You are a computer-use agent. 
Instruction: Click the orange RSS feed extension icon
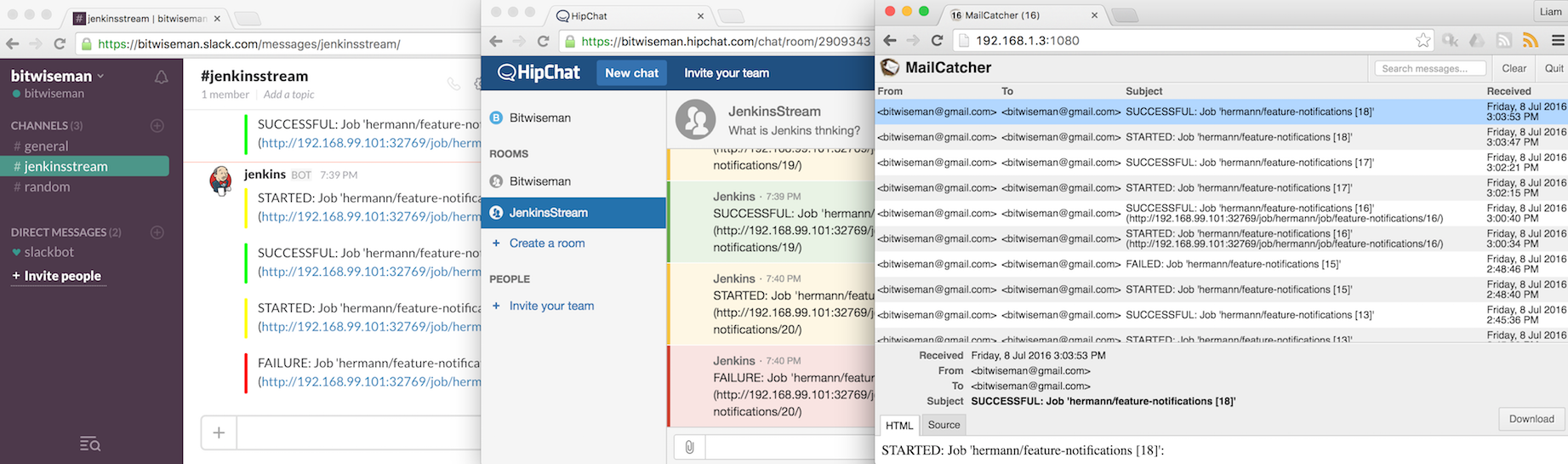[x=1531, y=41]
